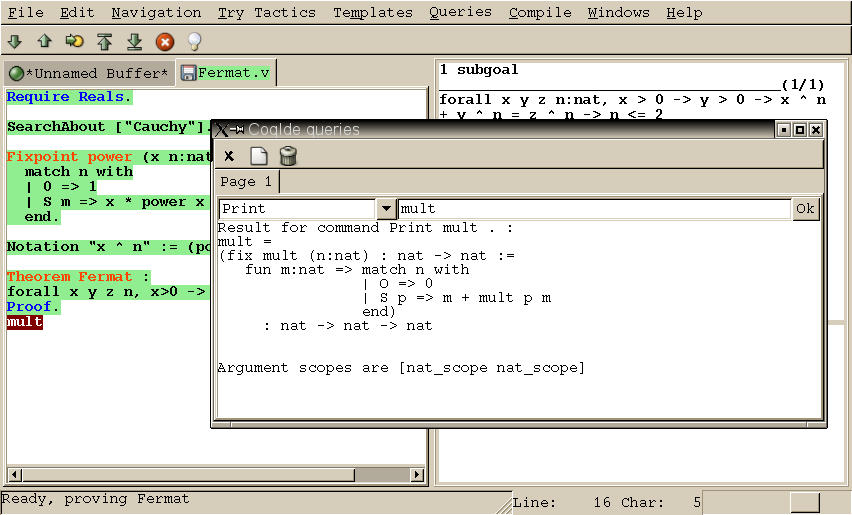Click the red interrupt computation icon
Screen dimensions: 852x515
(165, 42)
